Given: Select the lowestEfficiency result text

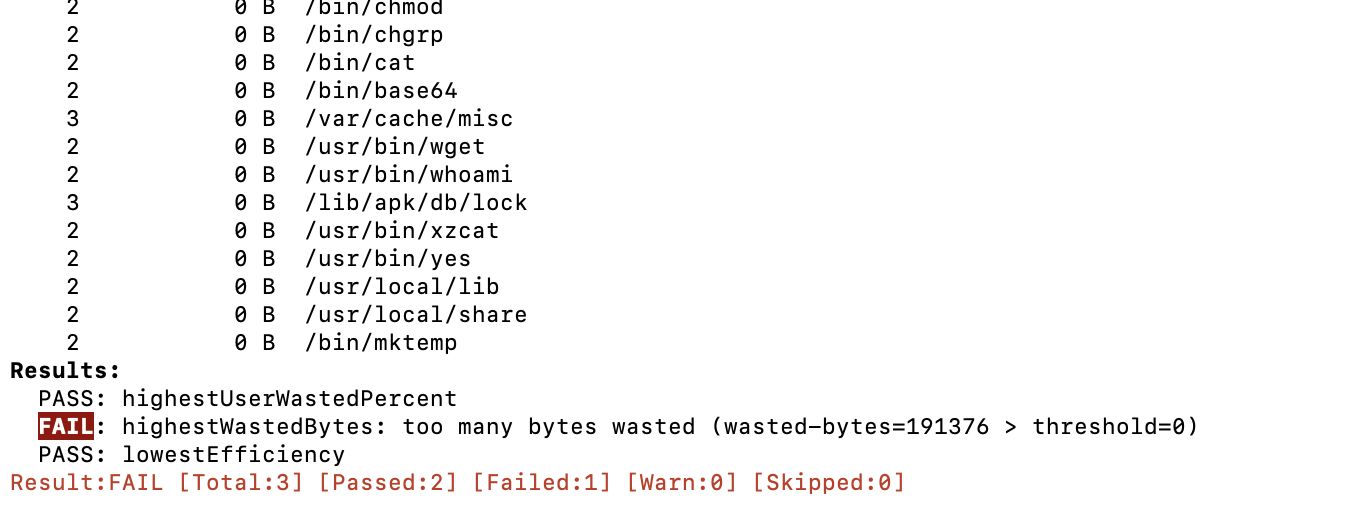Looking at the screenshot, I should tap(233, 455).
